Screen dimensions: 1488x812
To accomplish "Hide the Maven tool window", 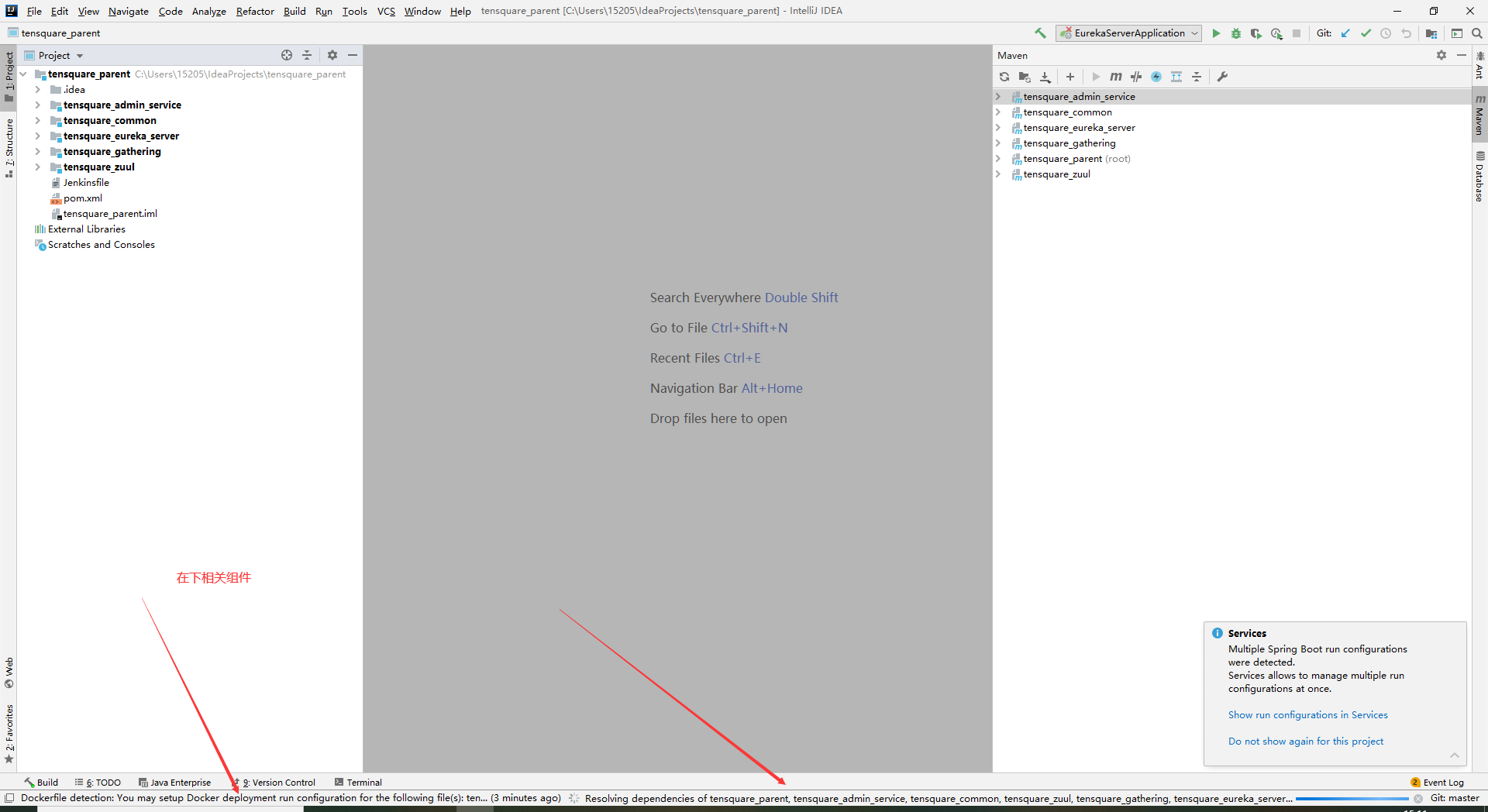I will [x=1462, y=55].
